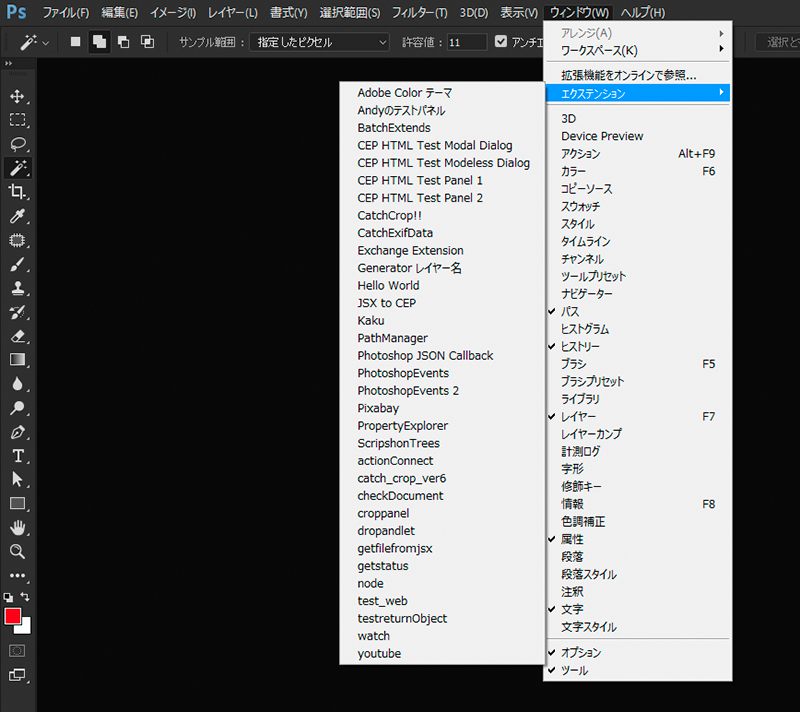
Task: Toggle Quick Mask mode icon
Action: (x=17, y=651)
